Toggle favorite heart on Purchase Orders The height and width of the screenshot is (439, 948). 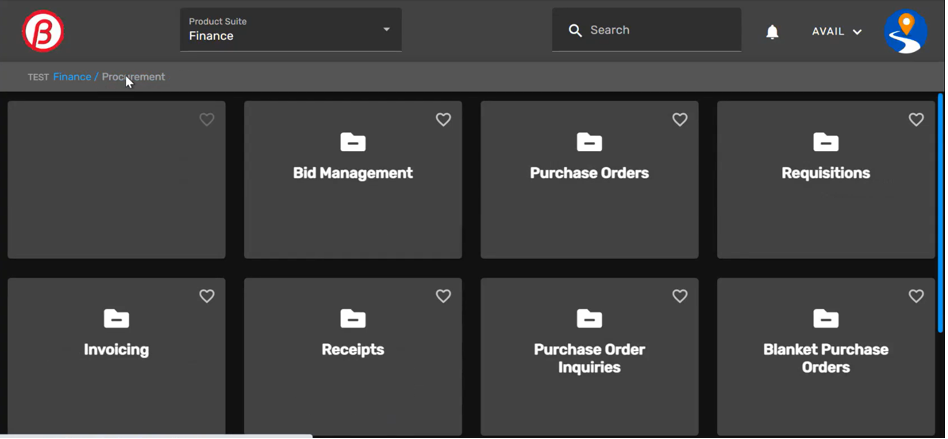tap(680, 120)
